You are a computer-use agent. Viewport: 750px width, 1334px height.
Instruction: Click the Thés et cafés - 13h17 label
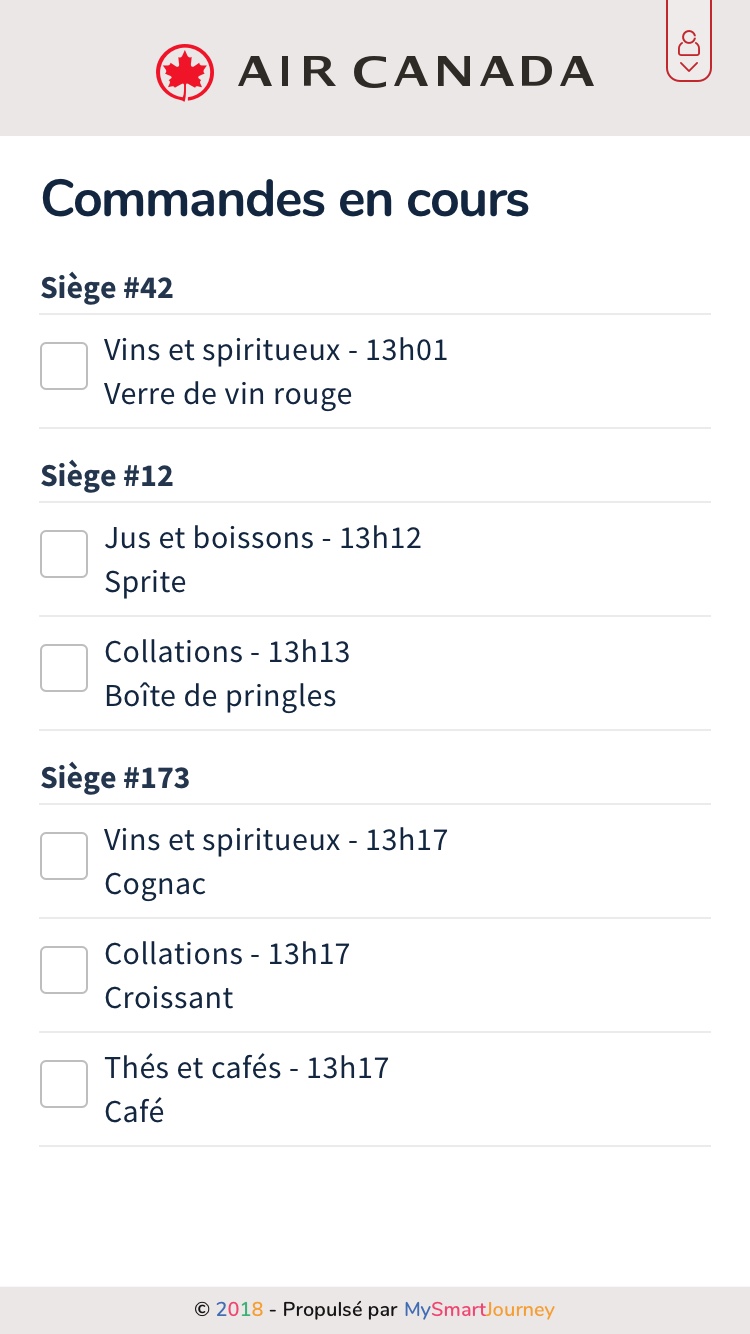coord(246,1068)
